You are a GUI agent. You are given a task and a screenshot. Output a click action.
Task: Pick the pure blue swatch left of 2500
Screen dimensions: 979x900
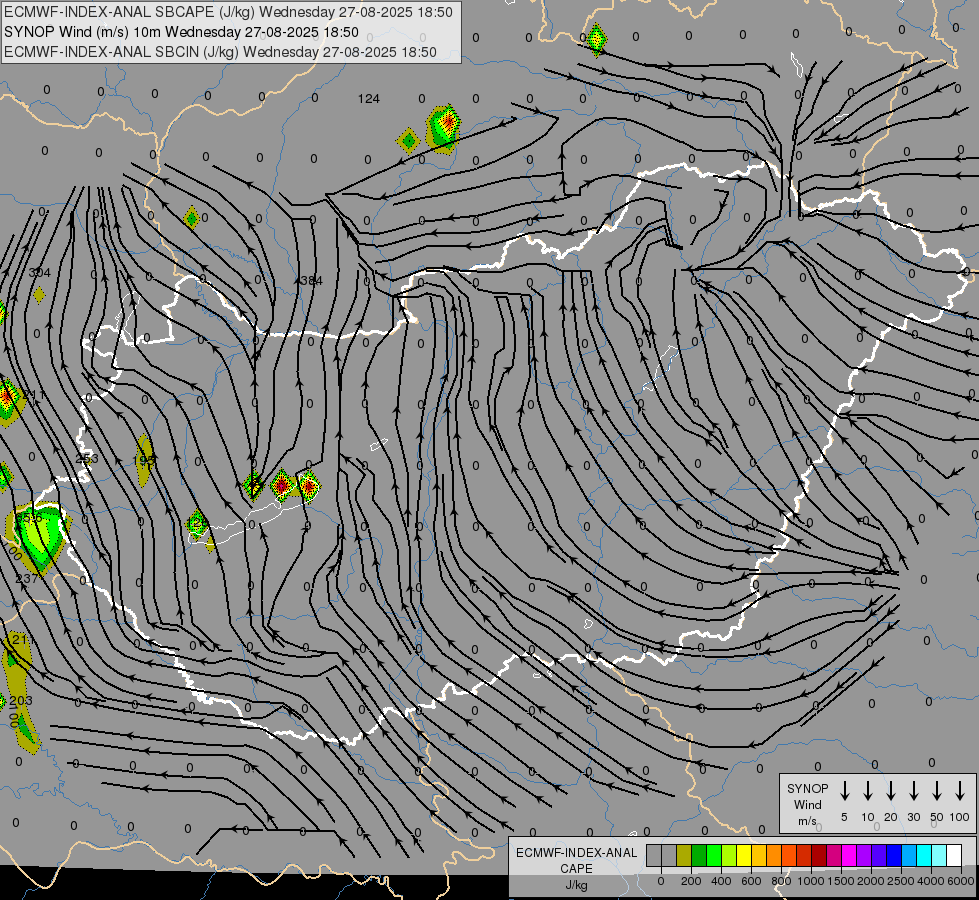pos(894,855)
